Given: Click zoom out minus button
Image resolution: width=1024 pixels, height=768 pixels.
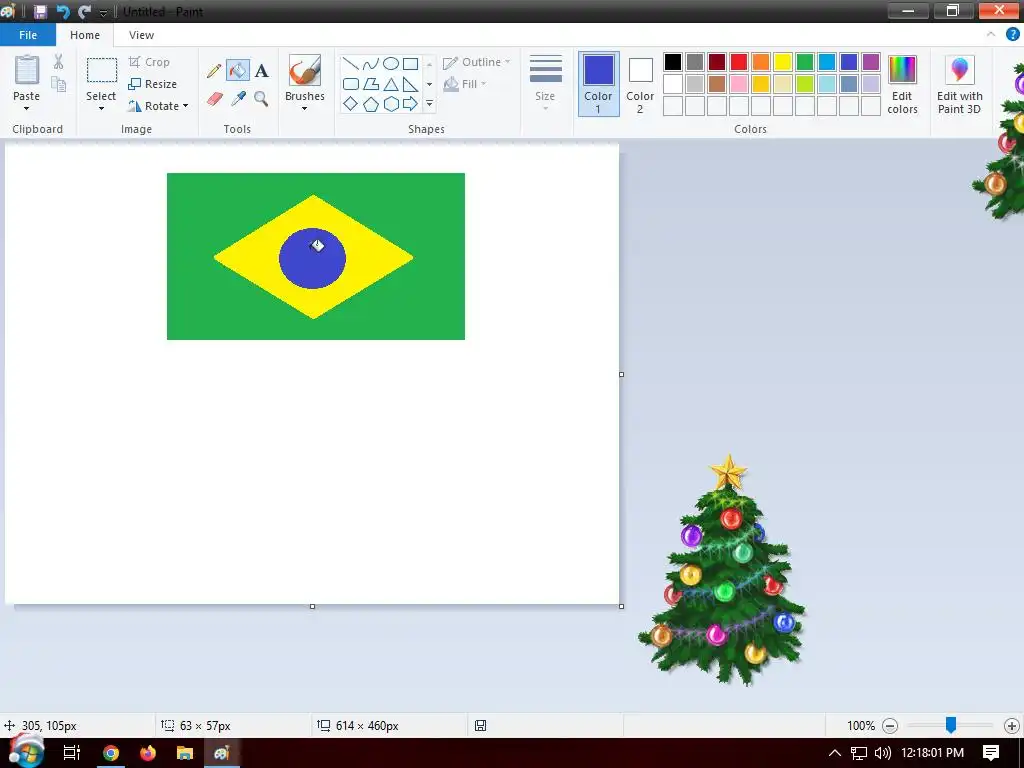Looking at the screenshot, I should click(889, 726).
